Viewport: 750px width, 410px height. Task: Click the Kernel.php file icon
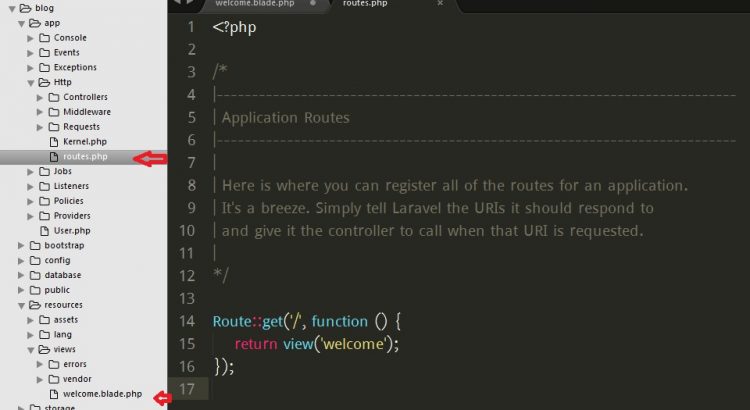pos(54,142)
